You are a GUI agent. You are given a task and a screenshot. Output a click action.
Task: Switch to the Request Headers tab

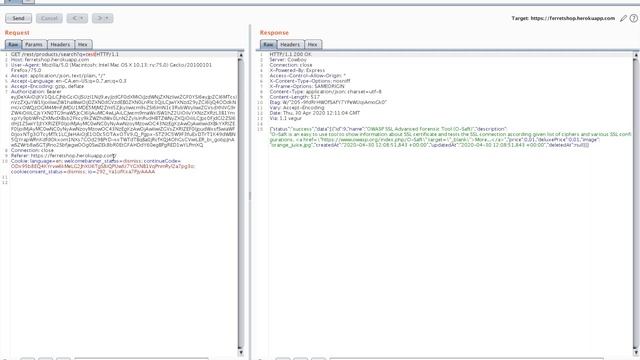tap(60, 44)
